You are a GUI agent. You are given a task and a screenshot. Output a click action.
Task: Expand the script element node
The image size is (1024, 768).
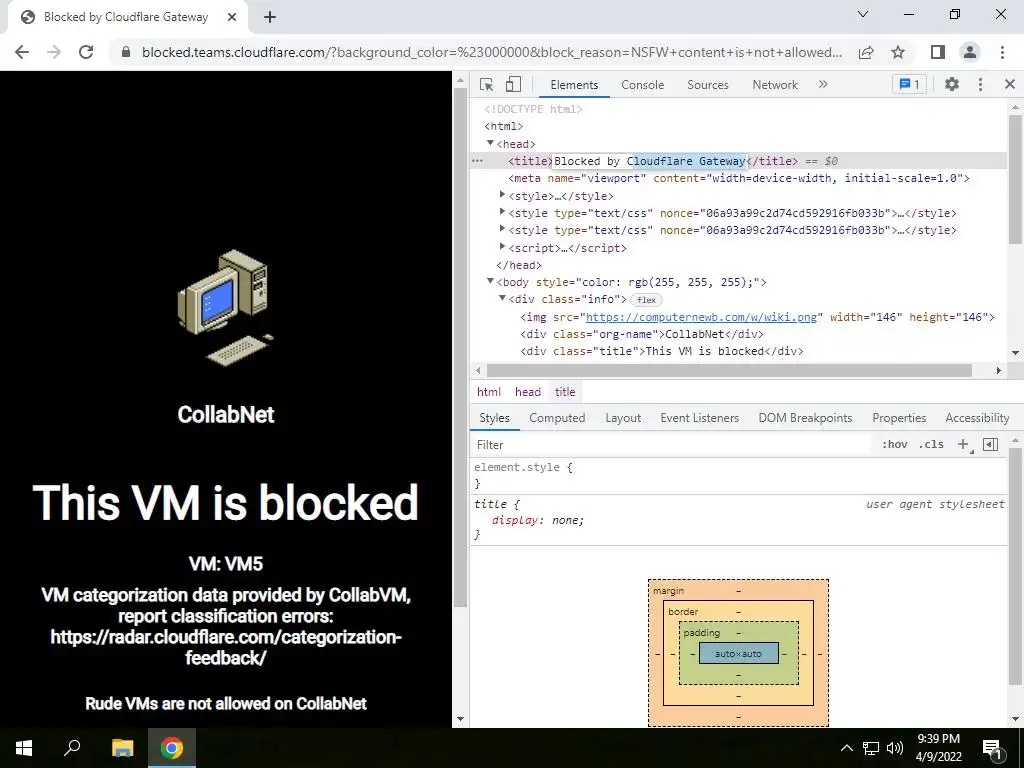[502, 247]
